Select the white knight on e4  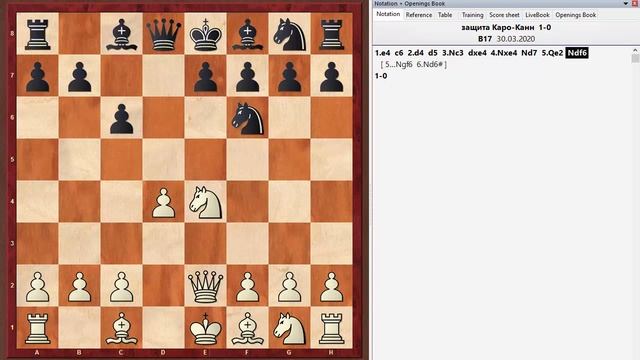pyautogui.click(x=205, y=202)
